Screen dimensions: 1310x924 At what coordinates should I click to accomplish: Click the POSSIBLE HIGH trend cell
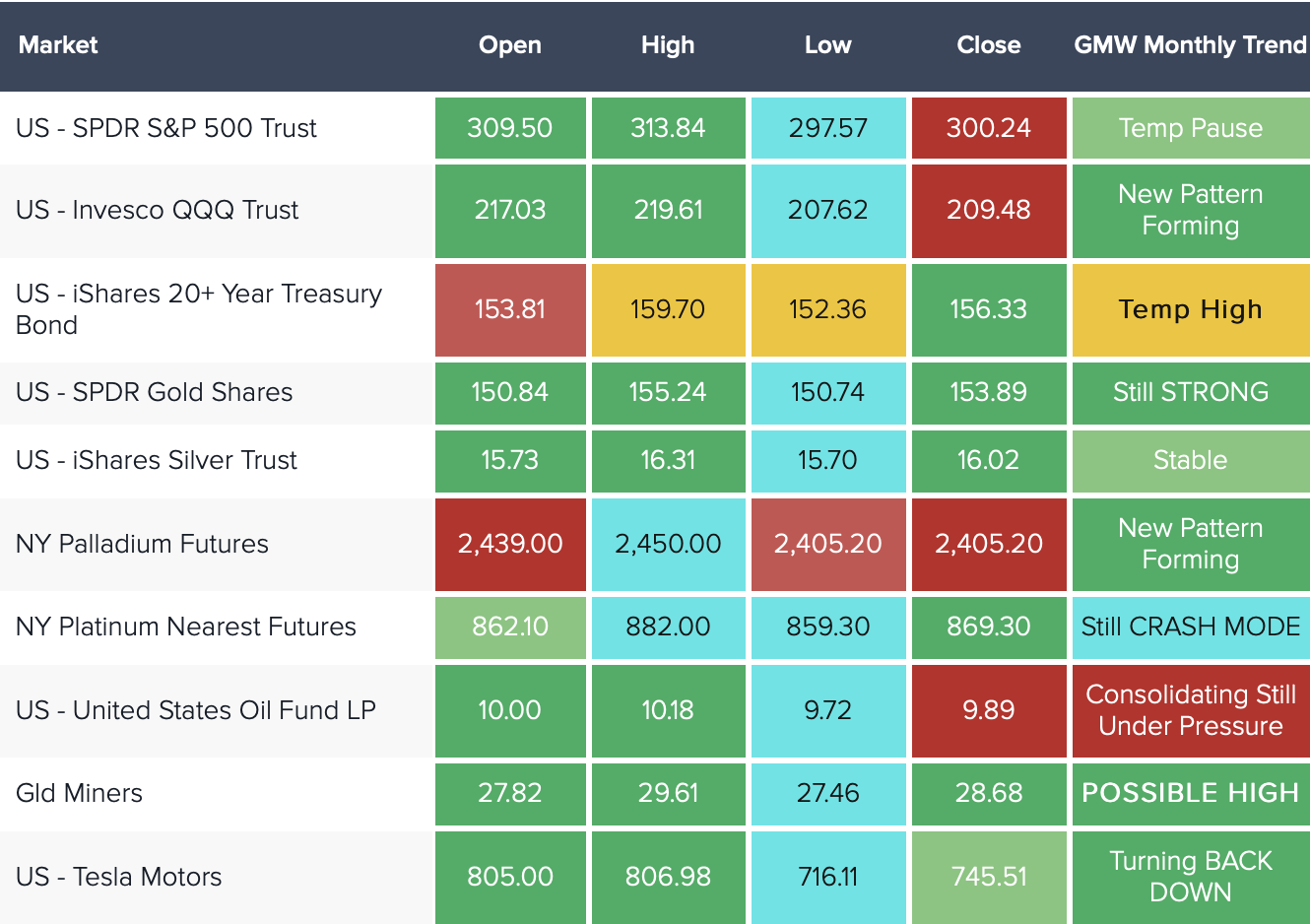point(1190,793)
